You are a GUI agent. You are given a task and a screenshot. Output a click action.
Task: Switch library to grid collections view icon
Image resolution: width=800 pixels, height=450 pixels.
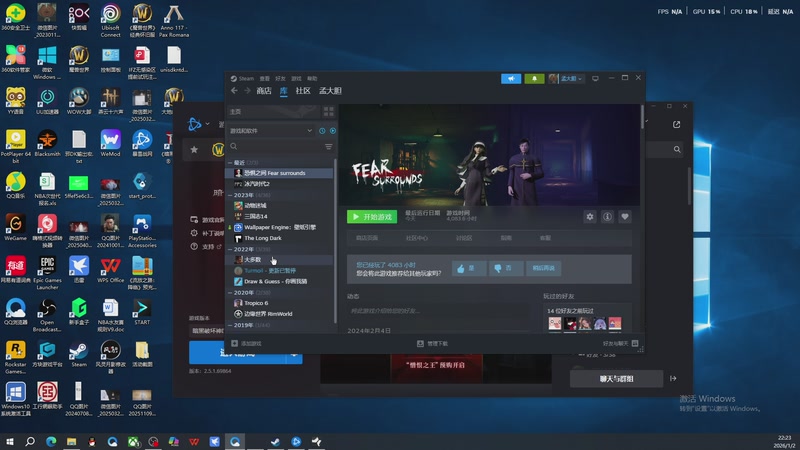[x=329, y=111]
